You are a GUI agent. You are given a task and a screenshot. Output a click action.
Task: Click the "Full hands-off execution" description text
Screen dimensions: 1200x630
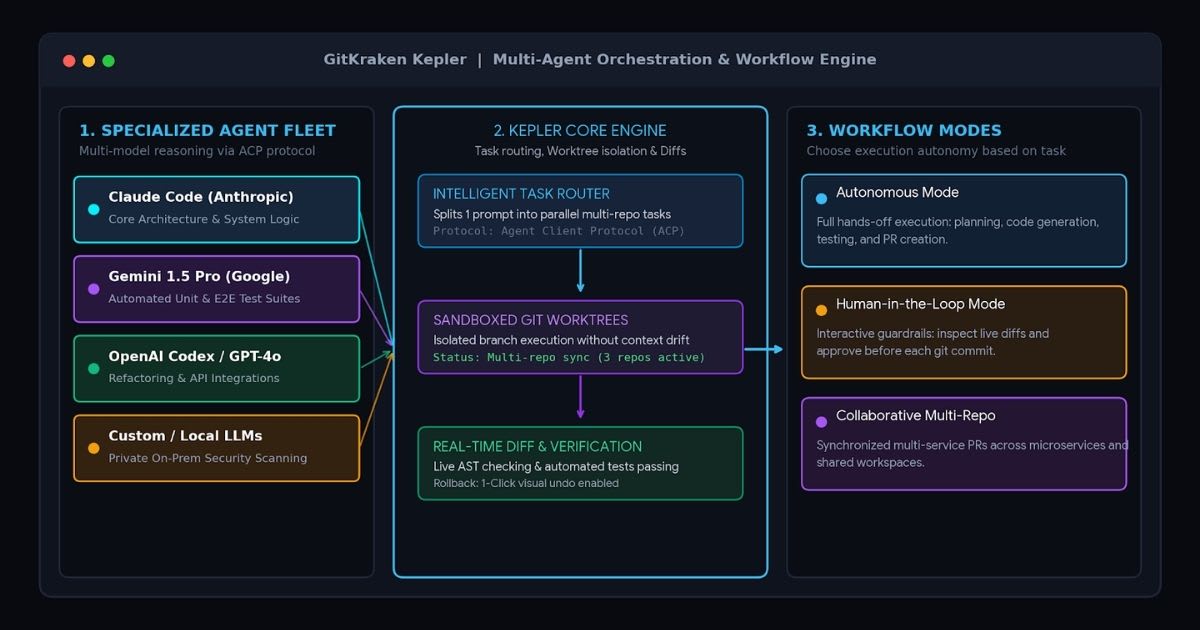[958, 231]
